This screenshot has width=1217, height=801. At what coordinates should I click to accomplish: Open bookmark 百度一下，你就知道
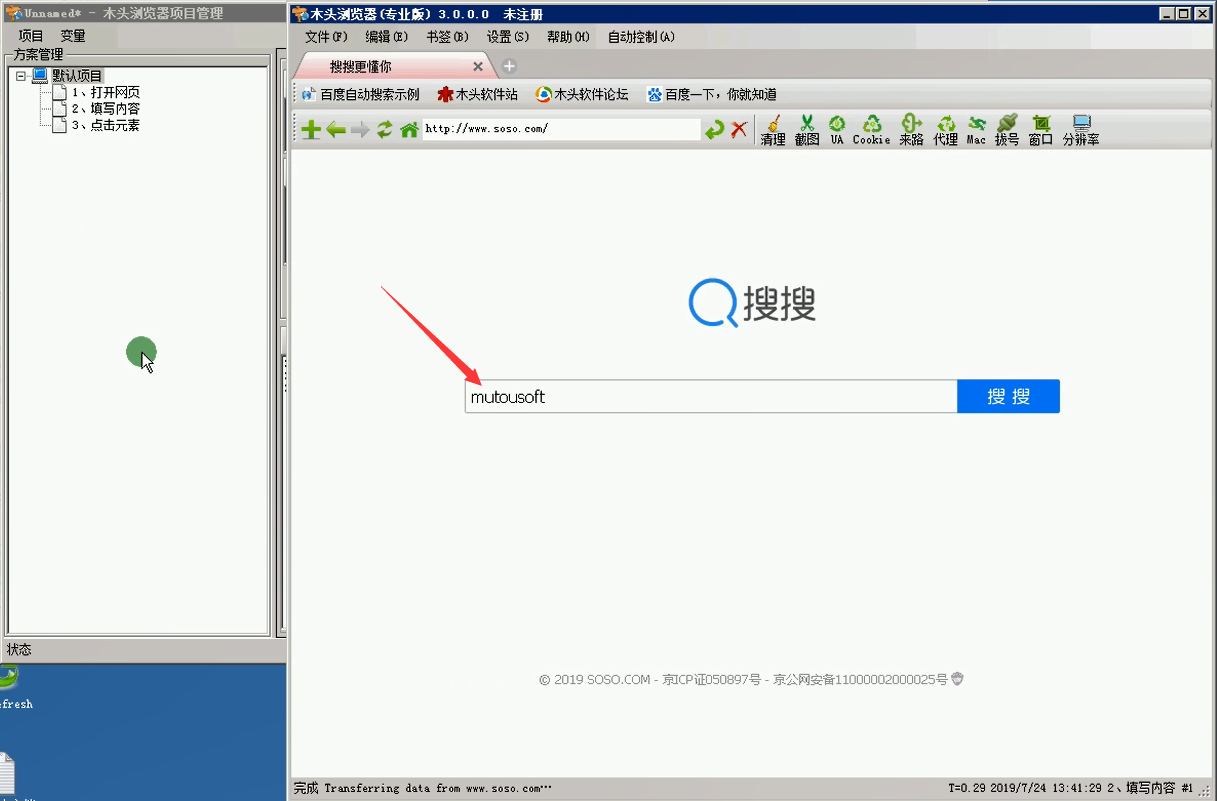coord(712,94)
